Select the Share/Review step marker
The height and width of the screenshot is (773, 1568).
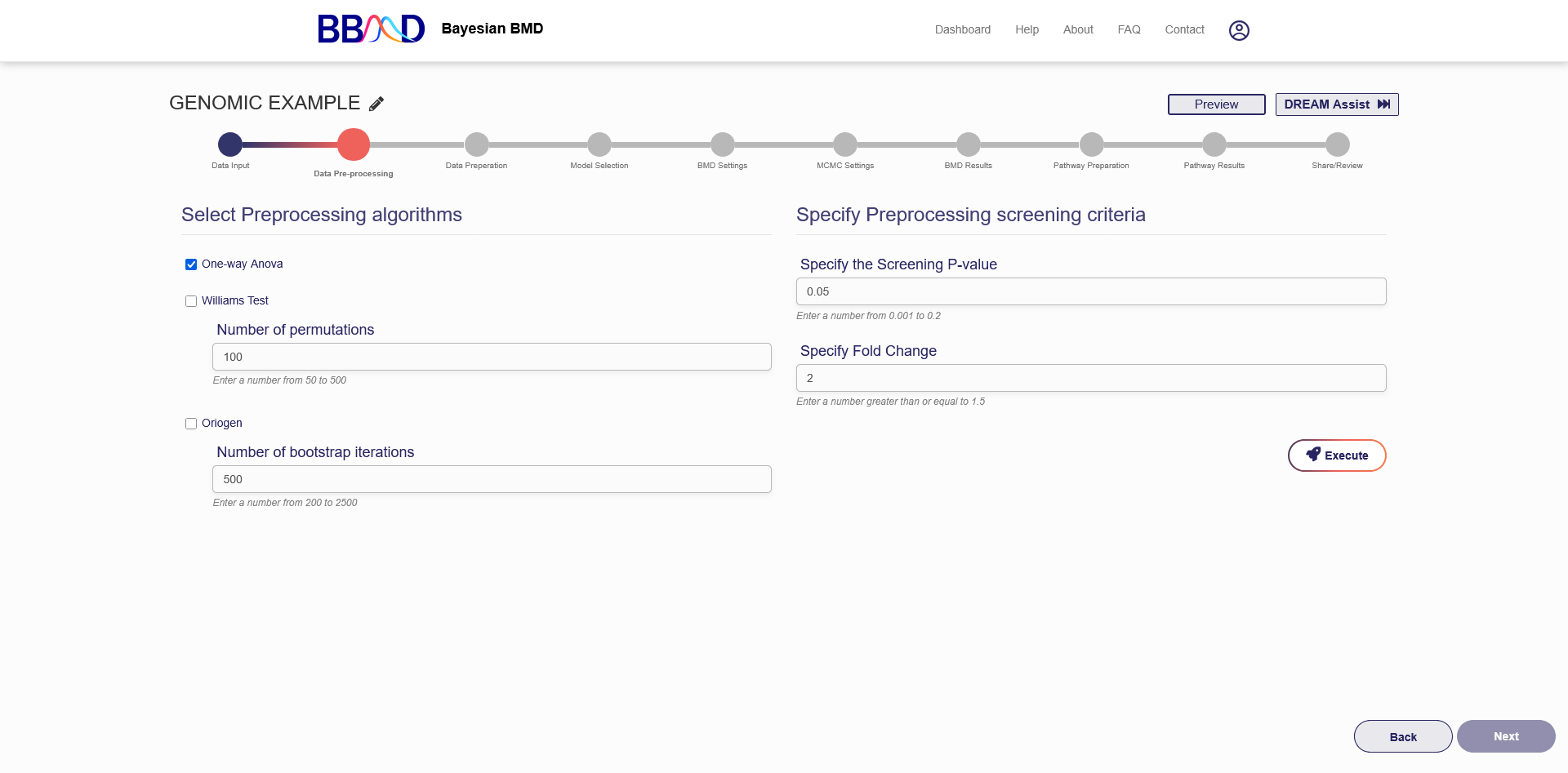click(x=1337, y=144)
